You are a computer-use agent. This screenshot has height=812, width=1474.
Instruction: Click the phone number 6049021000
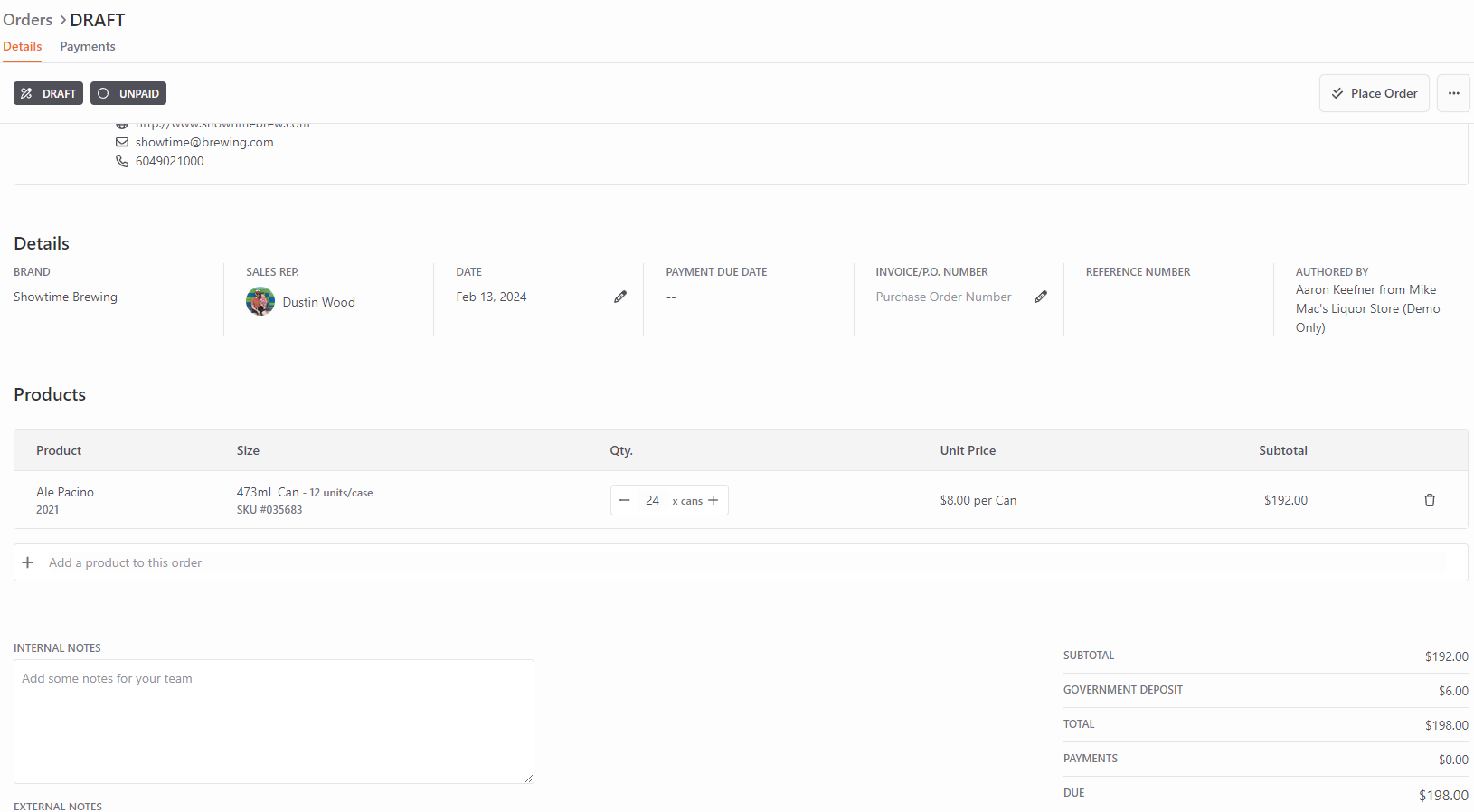(x=170, y=161)
